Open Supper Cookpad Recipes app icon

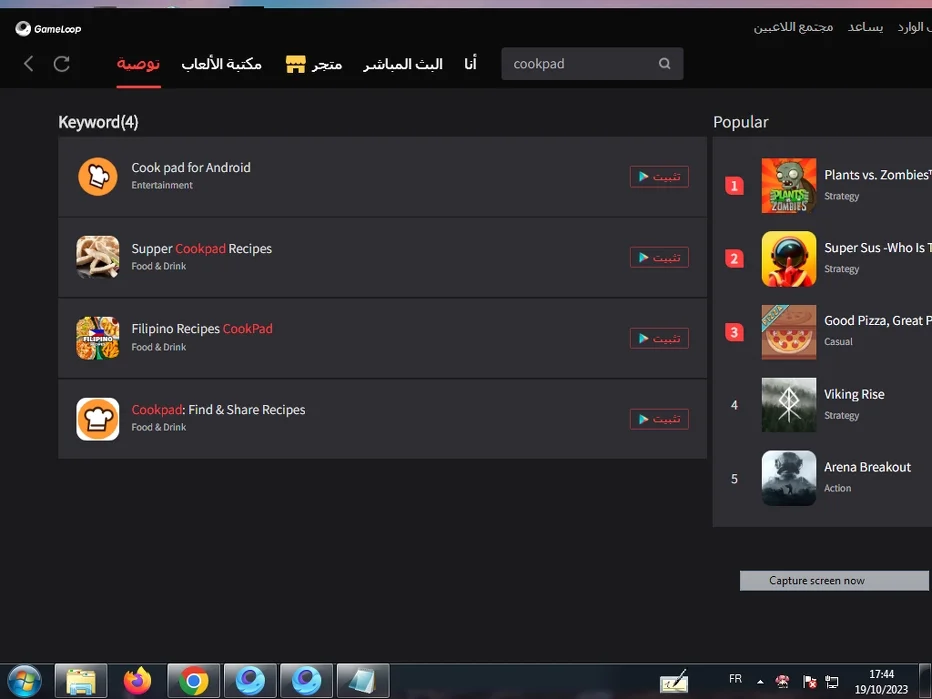pyautogui.click(x=98, y=258)
